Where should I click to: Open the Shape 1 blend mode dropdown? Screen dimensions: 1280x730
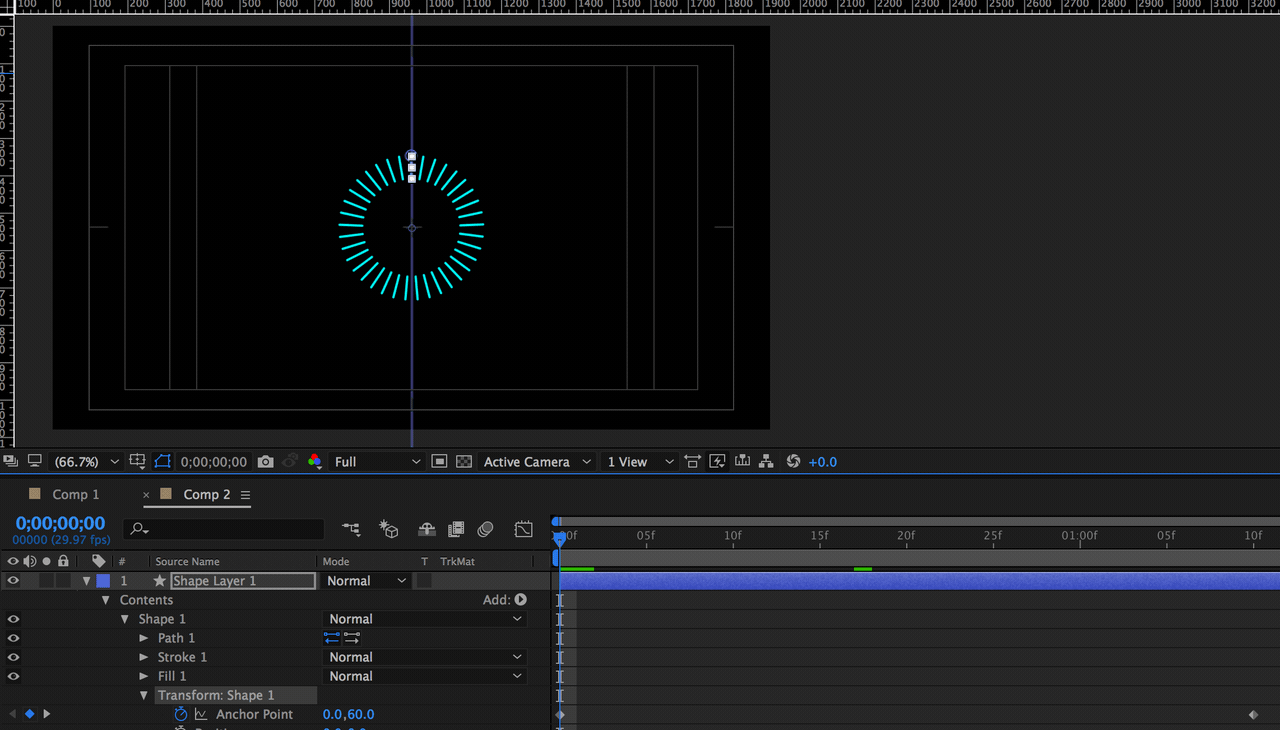(425, 619)
